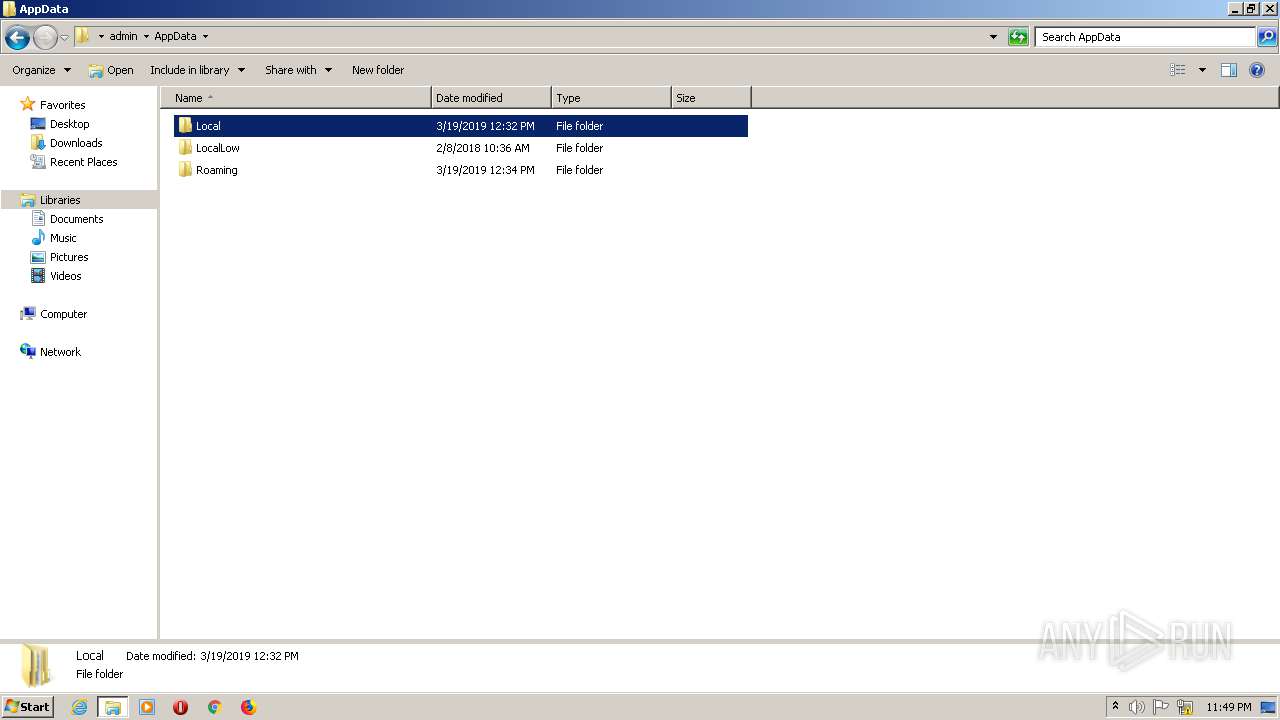This screenshot has width=1280, height=720.
Task: Sort by Type column header
Action: tap(611, 98)
